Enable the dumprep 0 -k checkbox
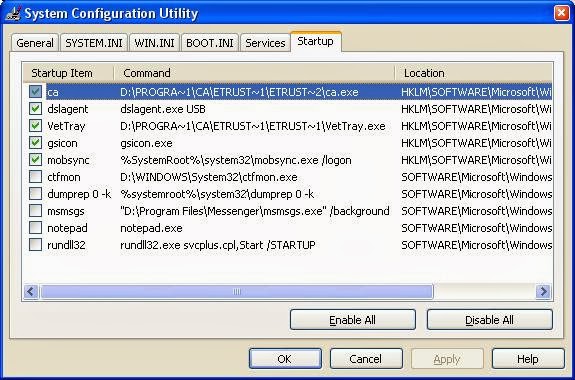Viewport: 575px width, 380px height. point(35,194)
